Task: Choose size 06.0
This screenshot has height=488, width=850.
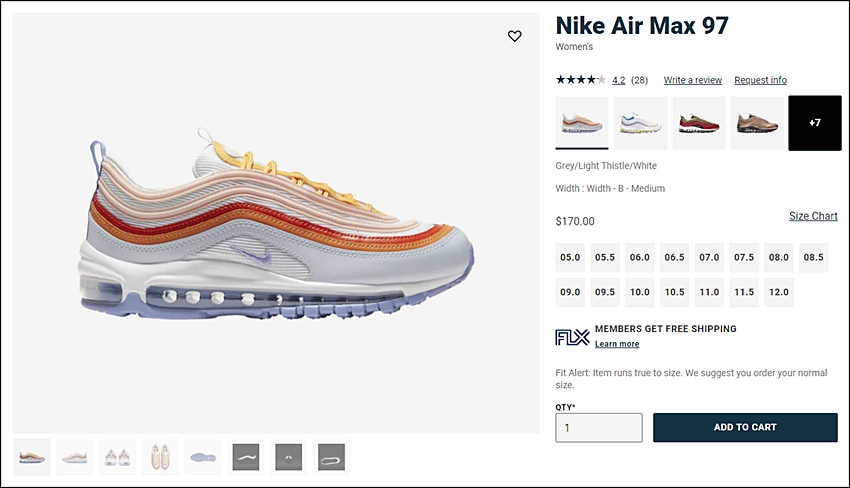Action: tap(640, 258)
